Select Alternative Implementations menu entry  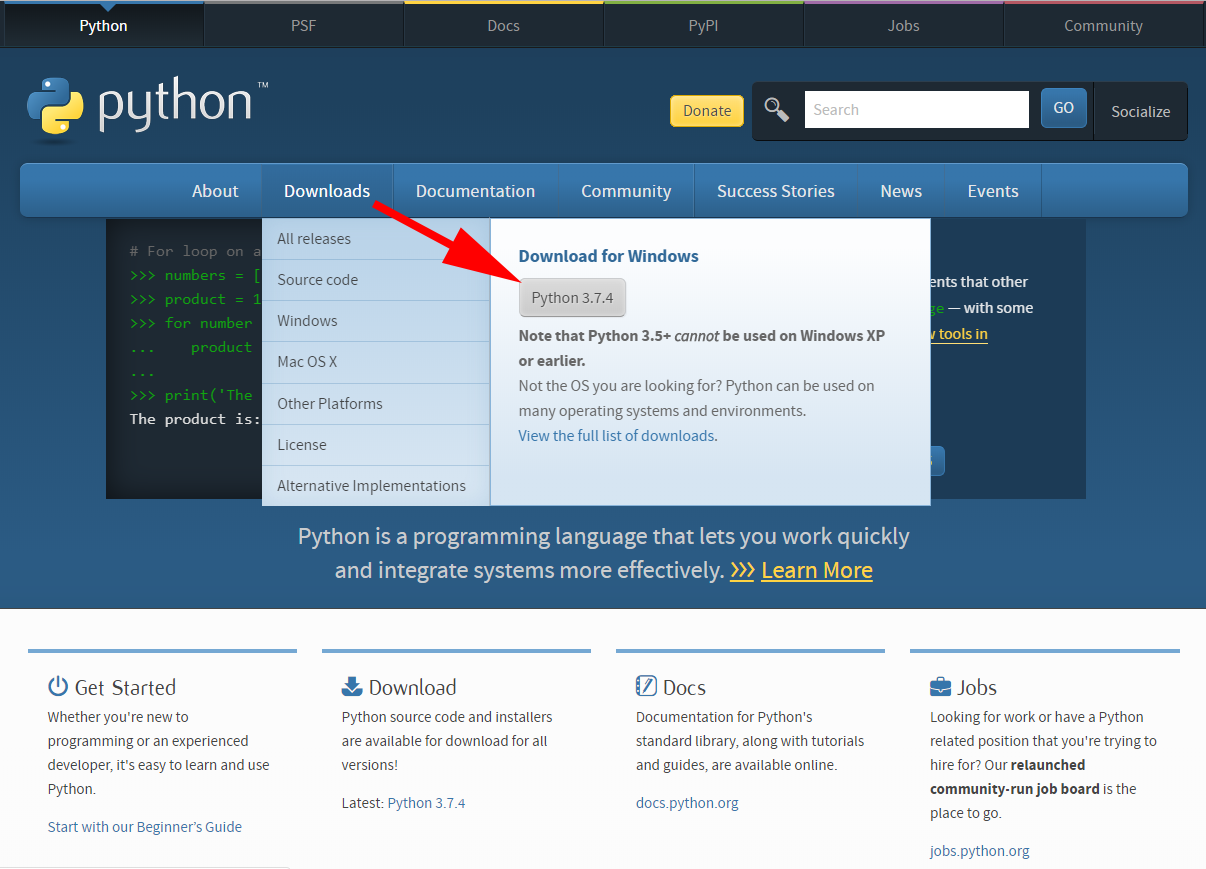[376, 486]
